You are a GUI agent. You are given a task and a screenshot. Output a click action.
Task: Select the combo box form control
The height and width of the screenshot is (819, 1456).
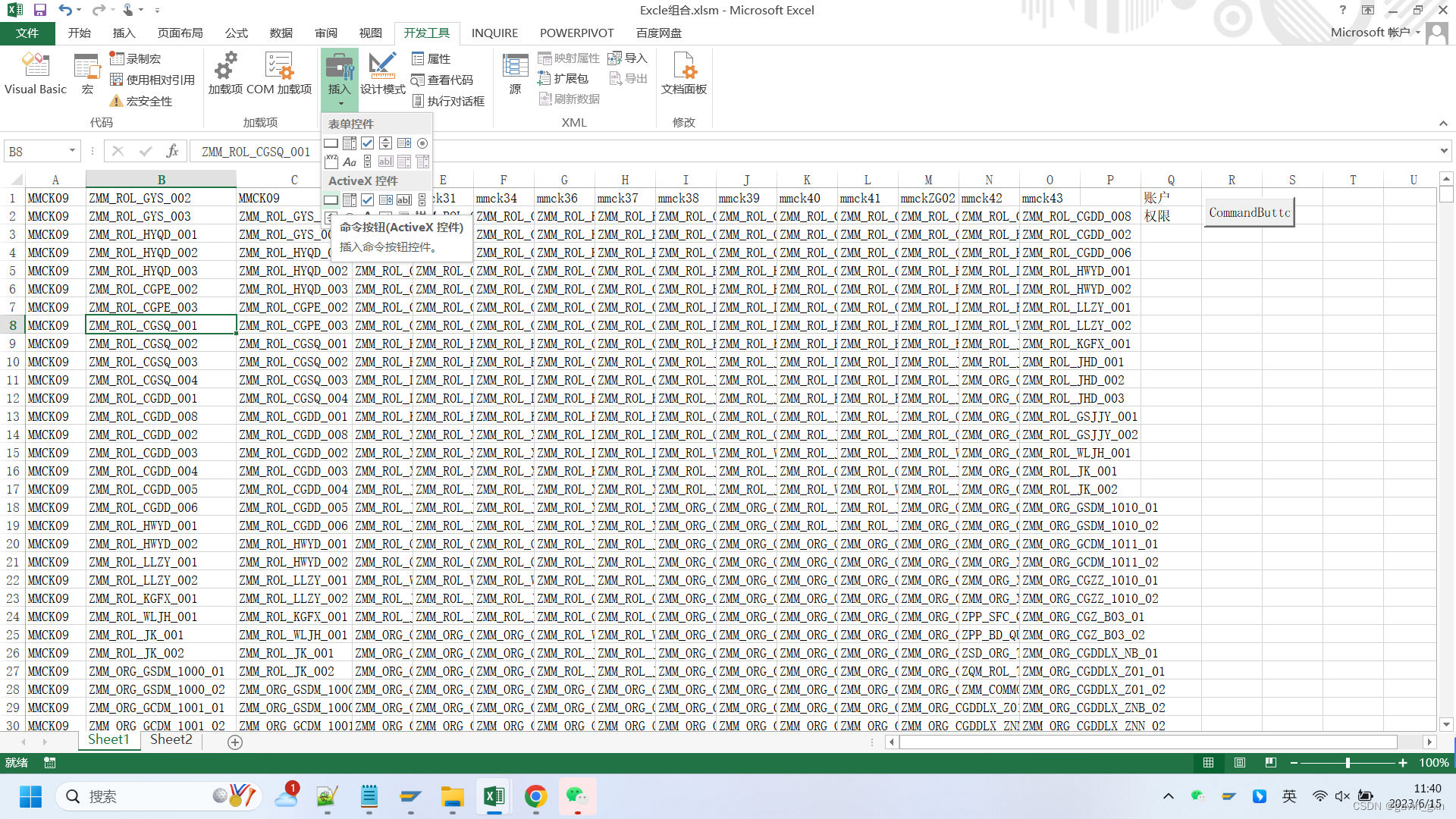(x=349, y=143)
